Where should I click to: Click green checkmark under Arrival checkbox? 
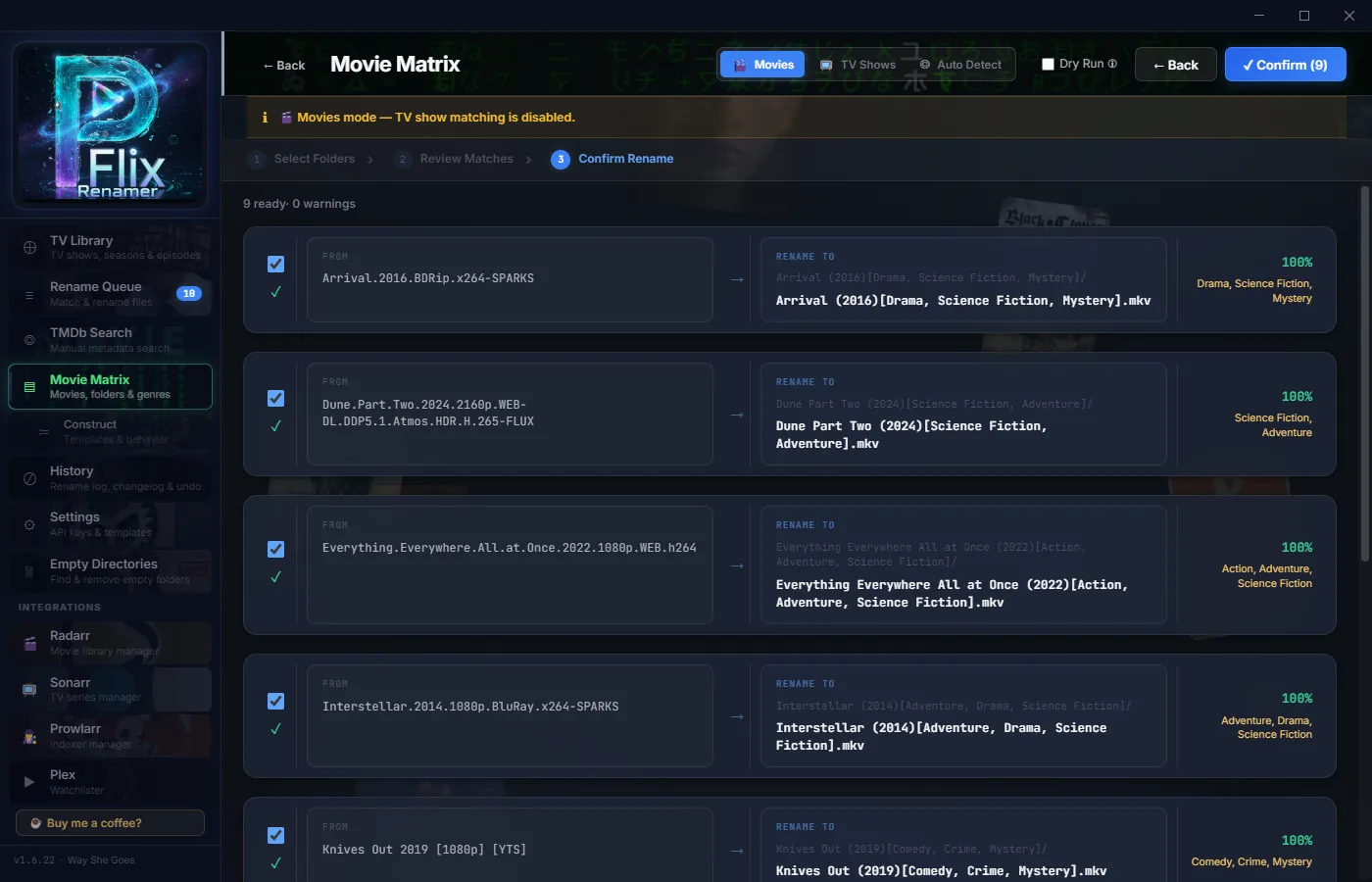(x=276, y=292)
